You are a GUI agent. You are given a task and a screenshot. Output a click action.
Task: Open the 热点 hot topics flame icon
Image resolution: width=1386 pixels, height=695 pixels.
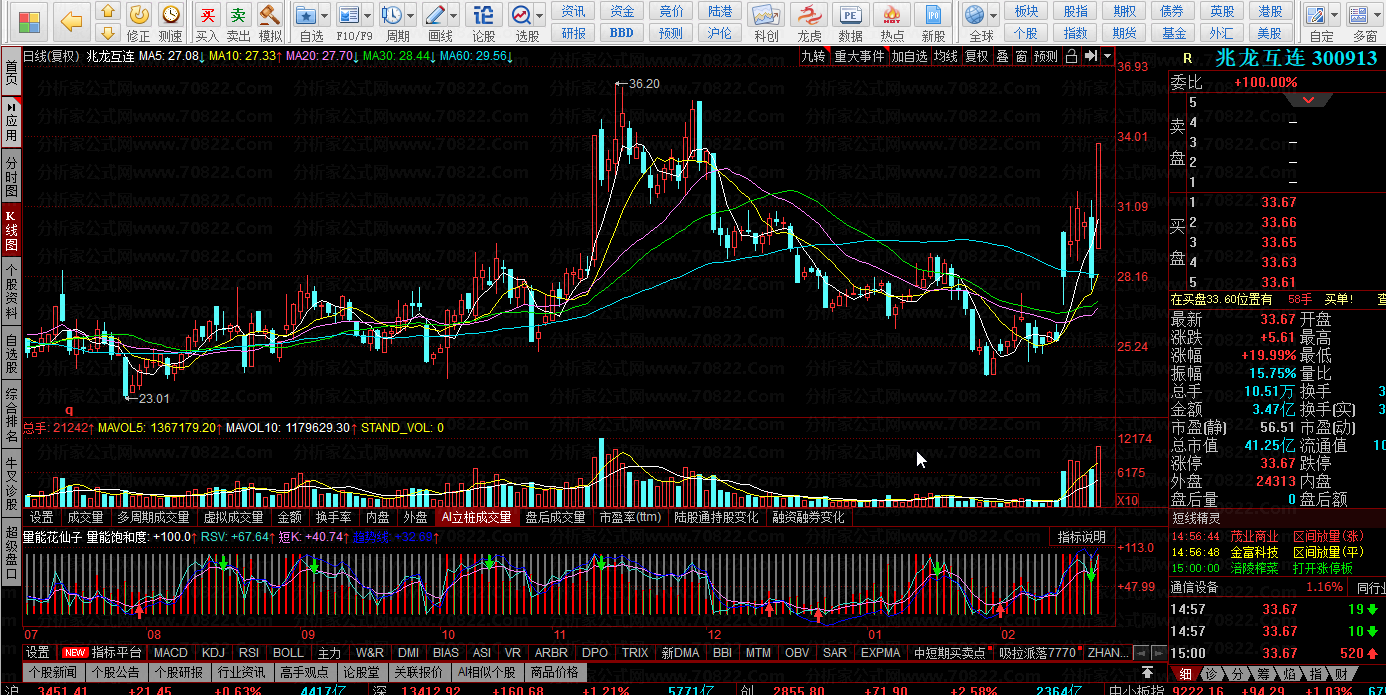(x=892, y=23)
